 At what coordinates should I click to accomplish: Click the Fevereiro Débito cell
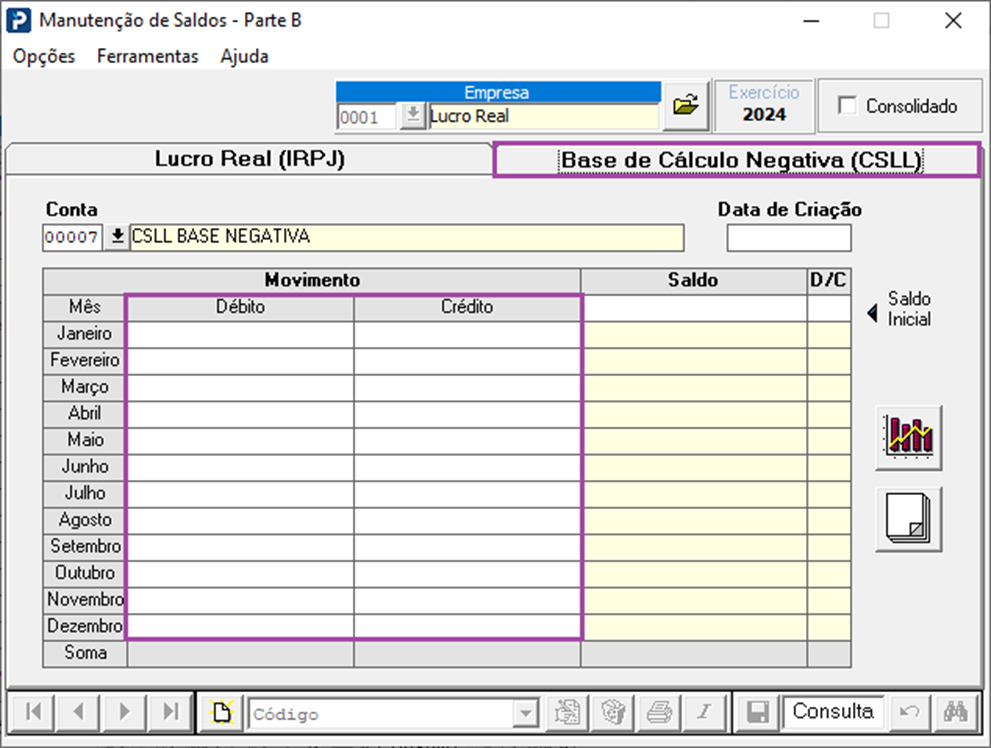[x=241, y=361]
